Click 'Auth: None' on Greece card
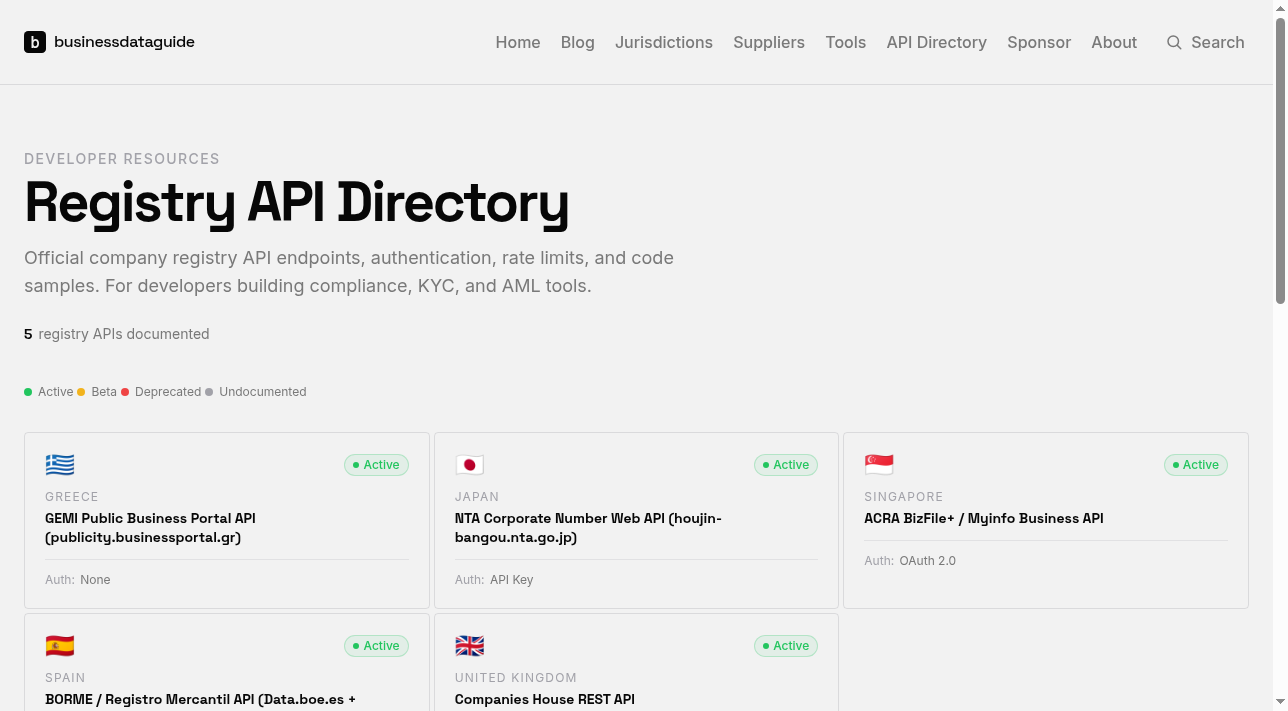This screenshot has width=1288, height=711. pyautogui.click(x=78, y=580)
